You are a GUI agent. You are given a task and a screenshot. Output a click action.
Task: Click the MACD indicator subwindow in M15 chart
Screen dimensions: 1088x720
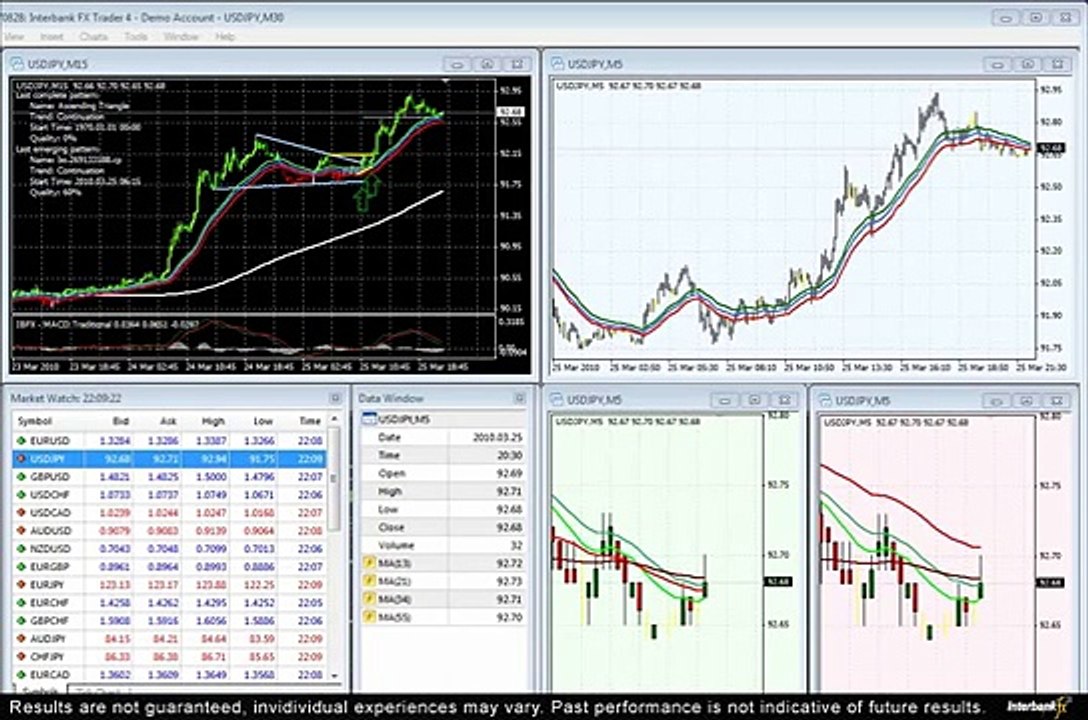253,338
